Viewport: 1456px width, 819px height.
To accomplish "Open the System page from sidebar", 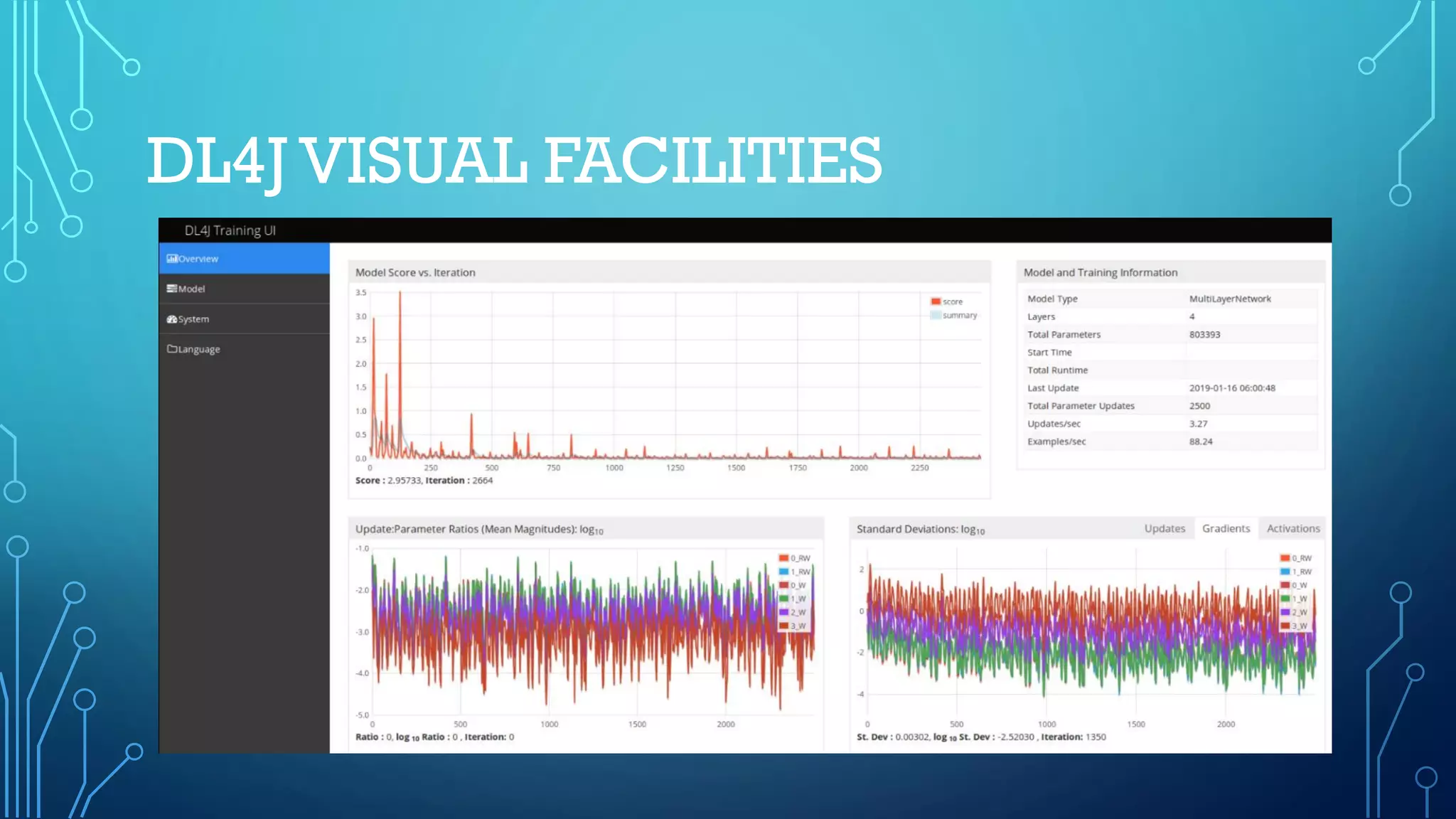I will click(x=193, y=319).
